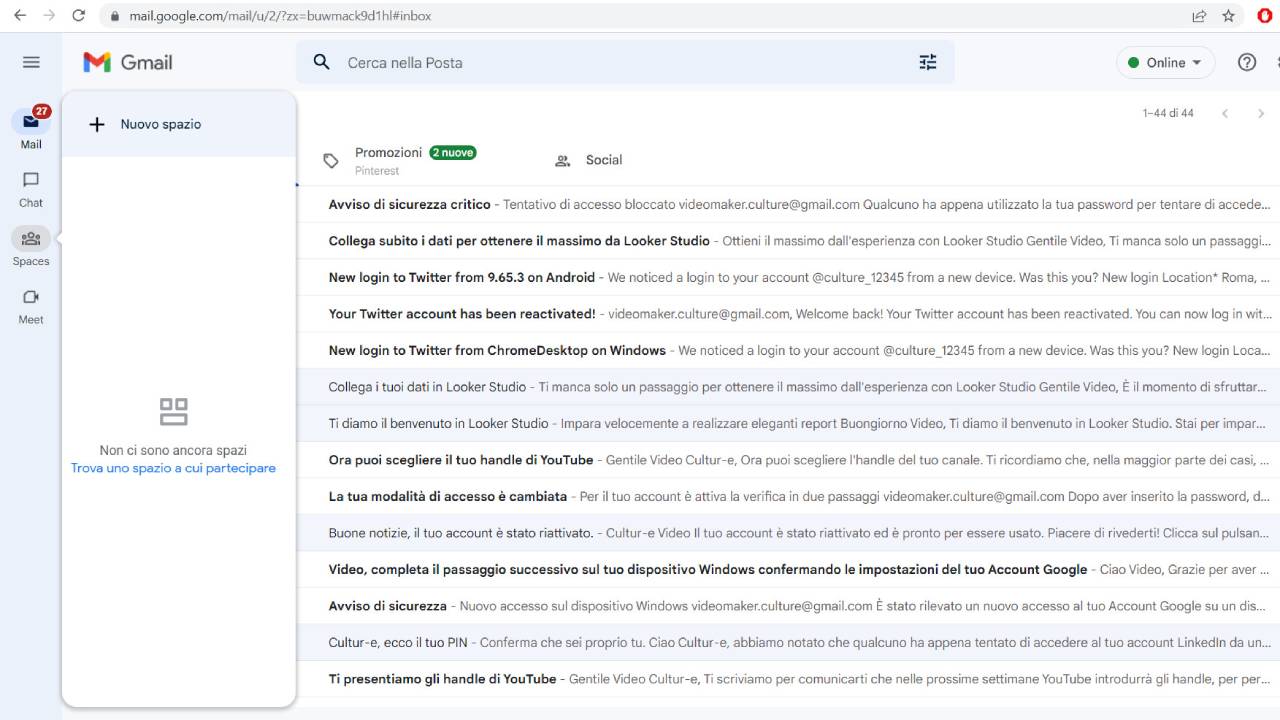Show search options filter icon
Viewport: 1280px width, 720px height.
(928, 62)
